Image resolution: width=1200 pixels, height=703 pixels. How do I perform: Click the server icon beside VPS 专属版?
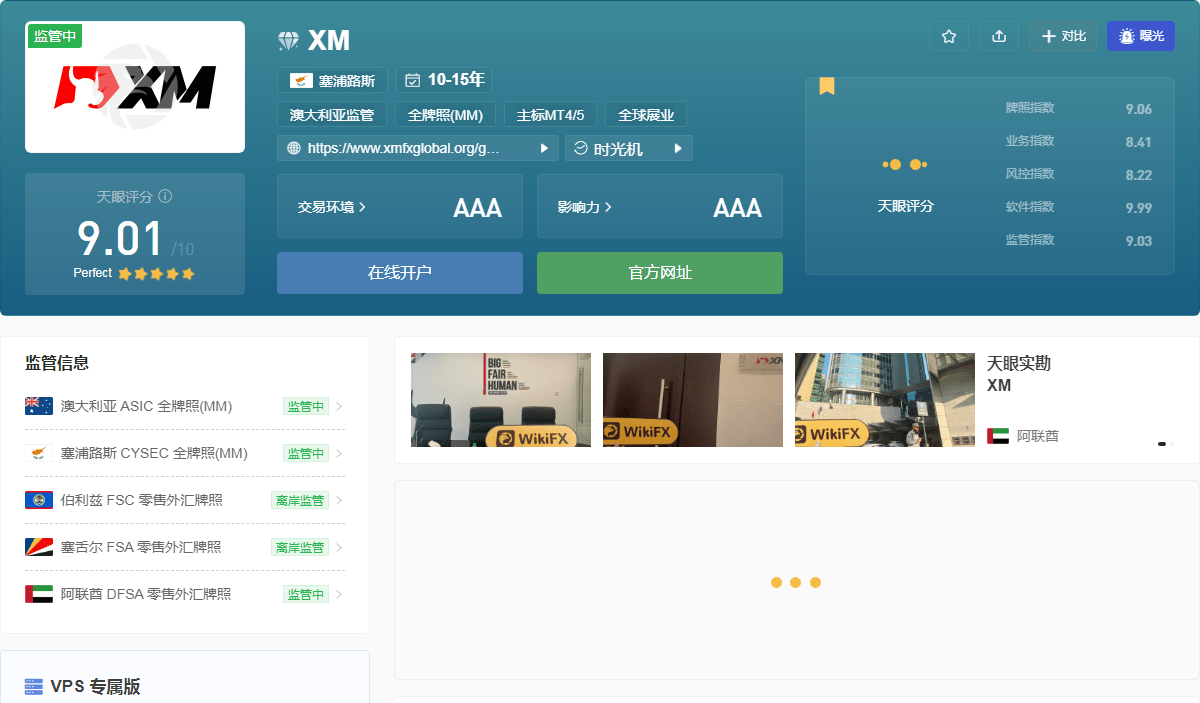[x=34, y=686]
